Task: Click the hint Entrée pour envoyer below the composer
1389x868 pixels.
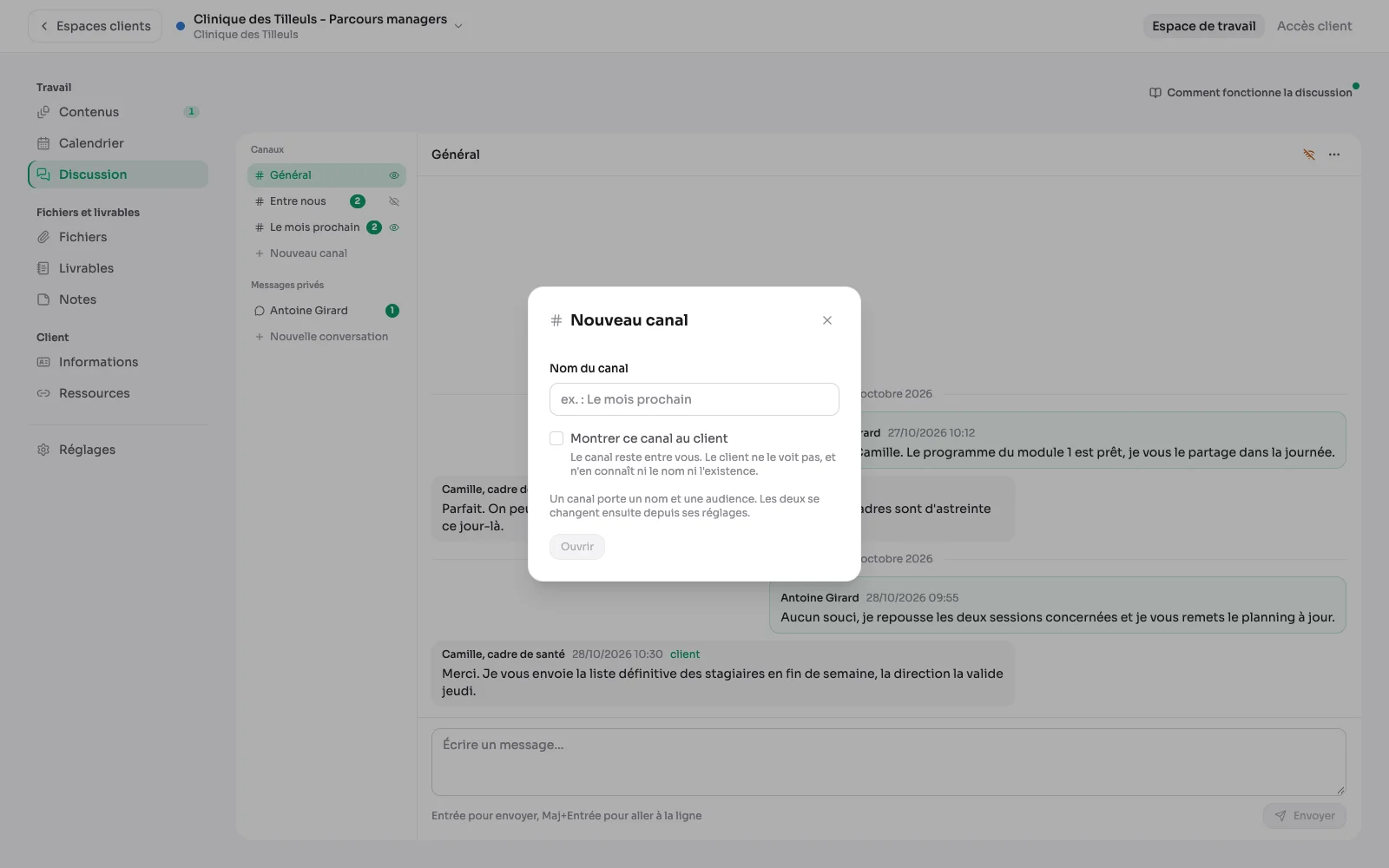Action: 484,816
